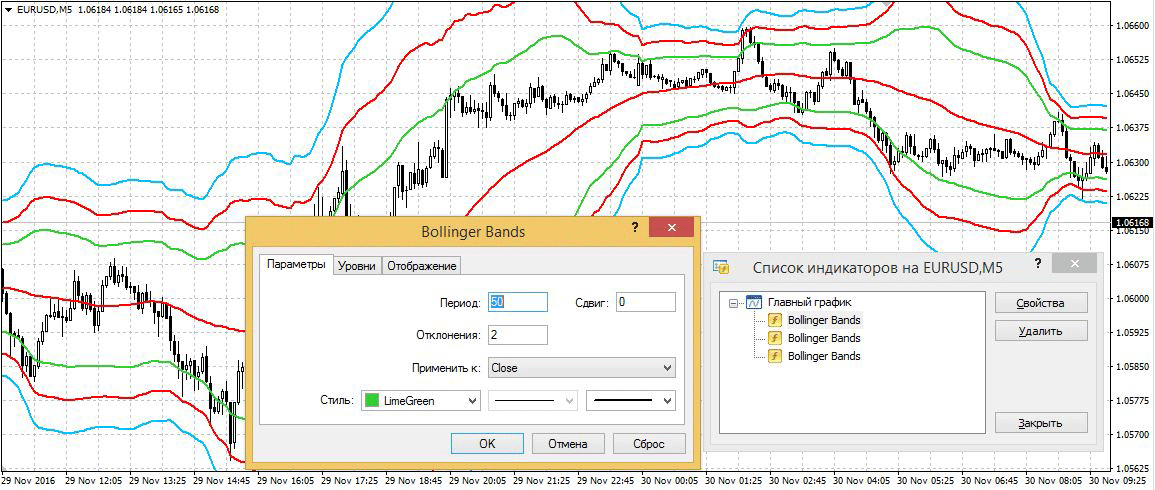Image resolution: width=1155 pixels, height=490 pixels.
Task: Click the third Bollinger Bands indicator icon
Action: pyautogui.click(x=774, y=356)
